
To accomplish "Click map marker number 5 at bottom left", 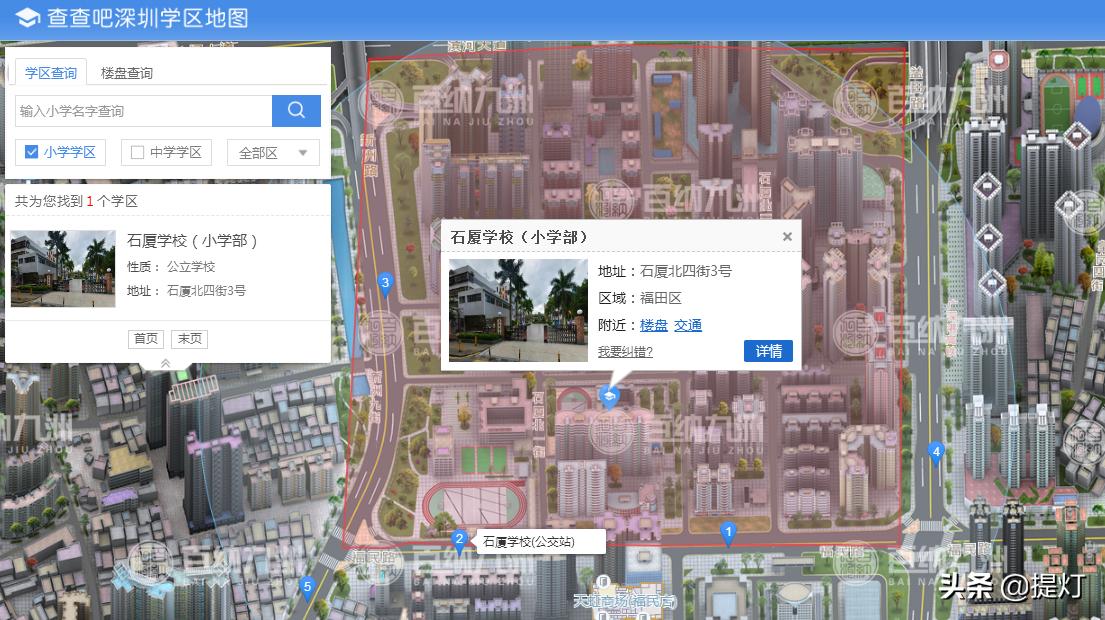I will coord(305,588).
